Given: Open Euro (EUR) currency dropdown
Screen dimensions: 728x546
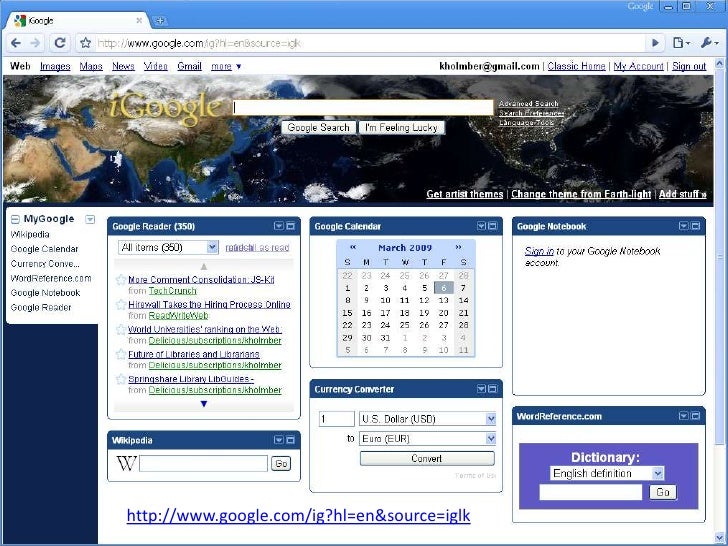Looking at the screenshot, I should 428,439.
